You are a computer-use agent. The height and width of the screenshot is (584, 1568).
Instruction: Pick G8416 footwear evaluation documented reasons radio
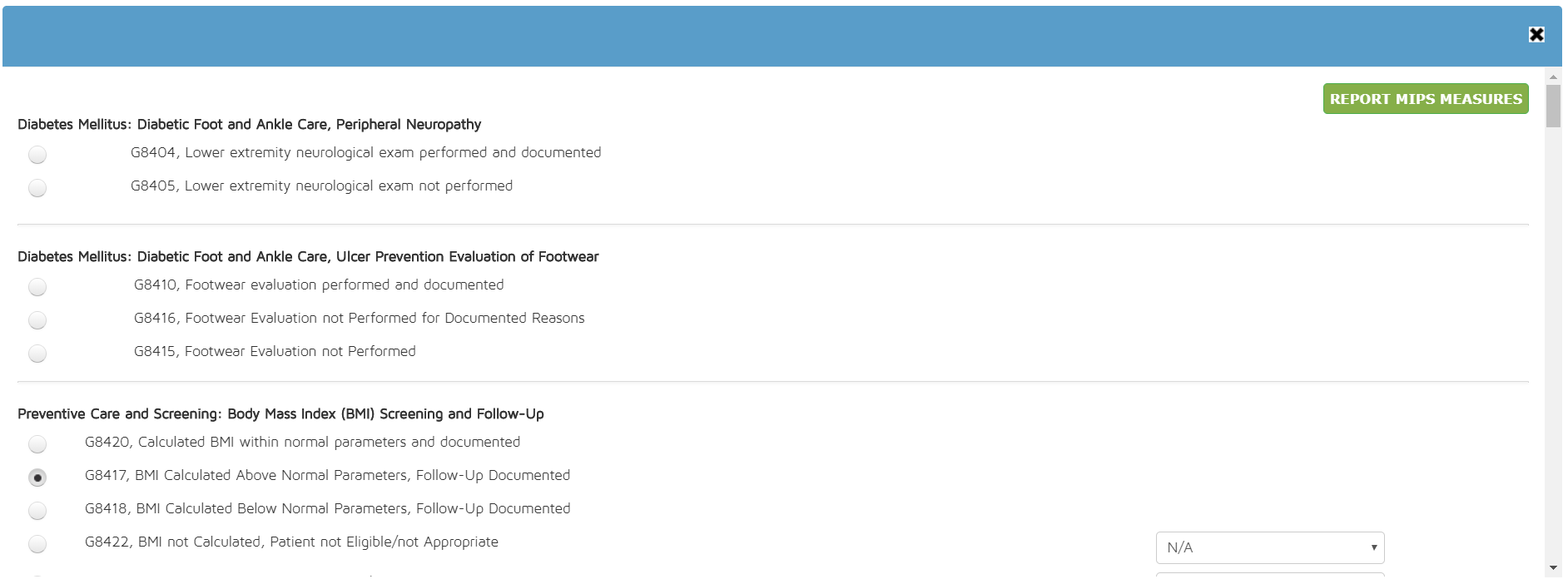tap(37, 320)
